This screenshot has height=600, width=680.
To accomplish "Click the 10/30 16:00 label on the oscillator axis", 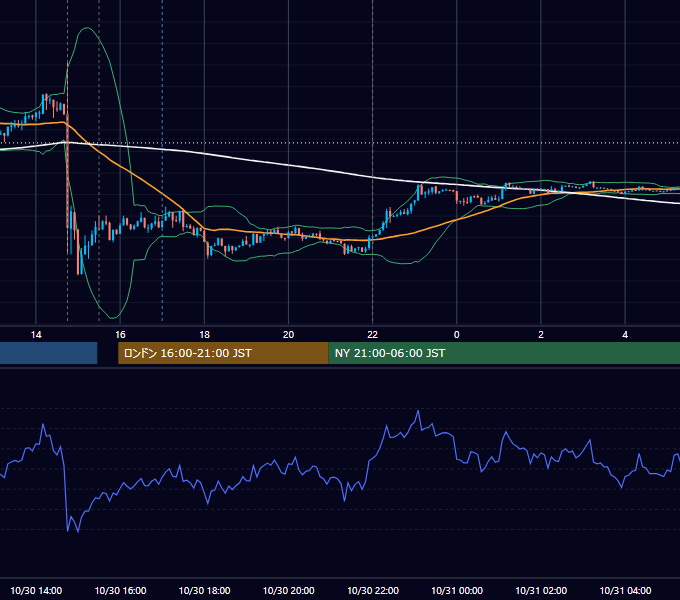I will click(120, 590).
